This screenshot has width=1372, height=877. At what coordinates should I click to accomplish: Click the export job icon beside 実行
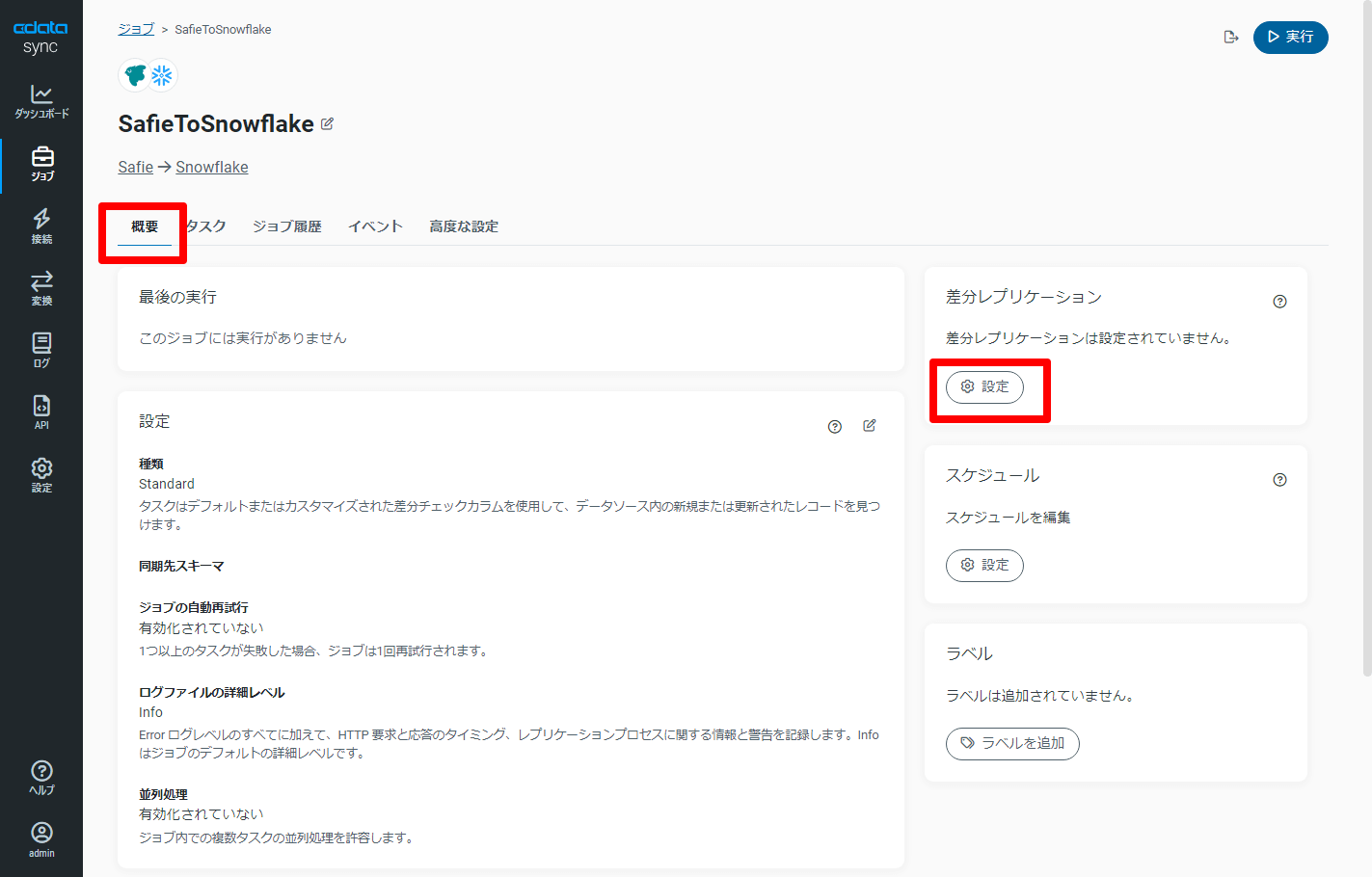(x=1231, y=37)
